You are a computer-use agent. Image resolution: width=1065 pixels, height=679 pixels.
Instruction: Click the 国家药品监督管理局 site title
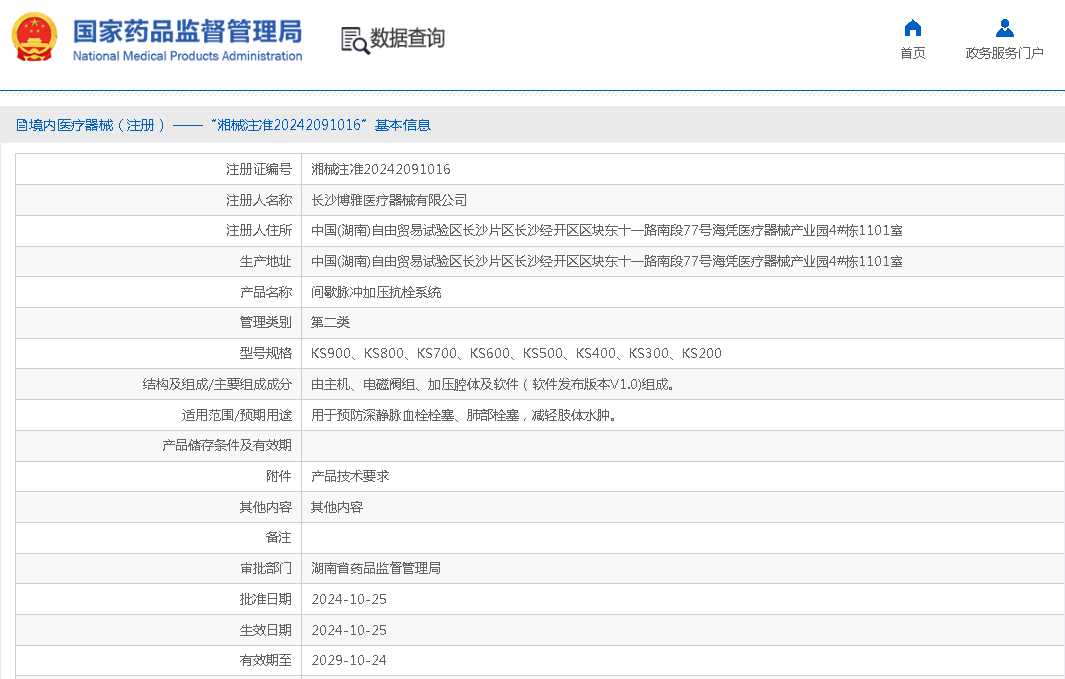pyautogui.click(x=187, y=30)
